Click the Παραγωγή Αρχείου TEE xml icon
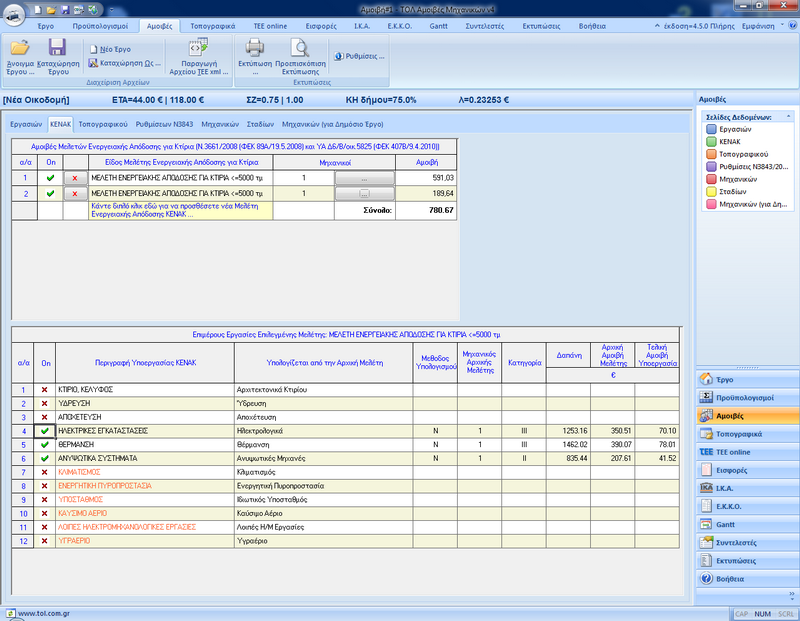This screenshot has height=621, width=800. [197, 48]
